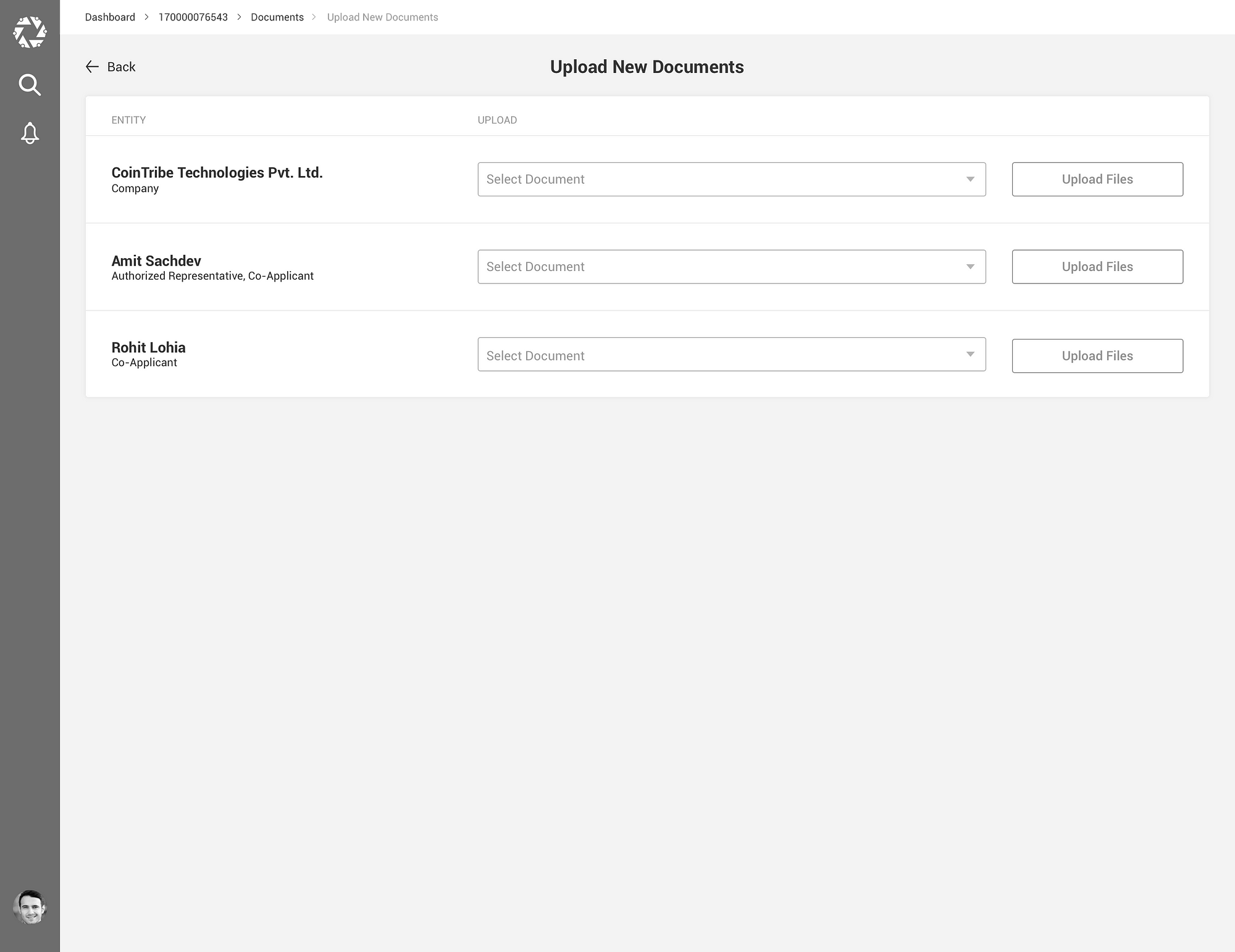
Task: Open Select Document dropdown for Rohit Lohia
Action: (732, 354)
